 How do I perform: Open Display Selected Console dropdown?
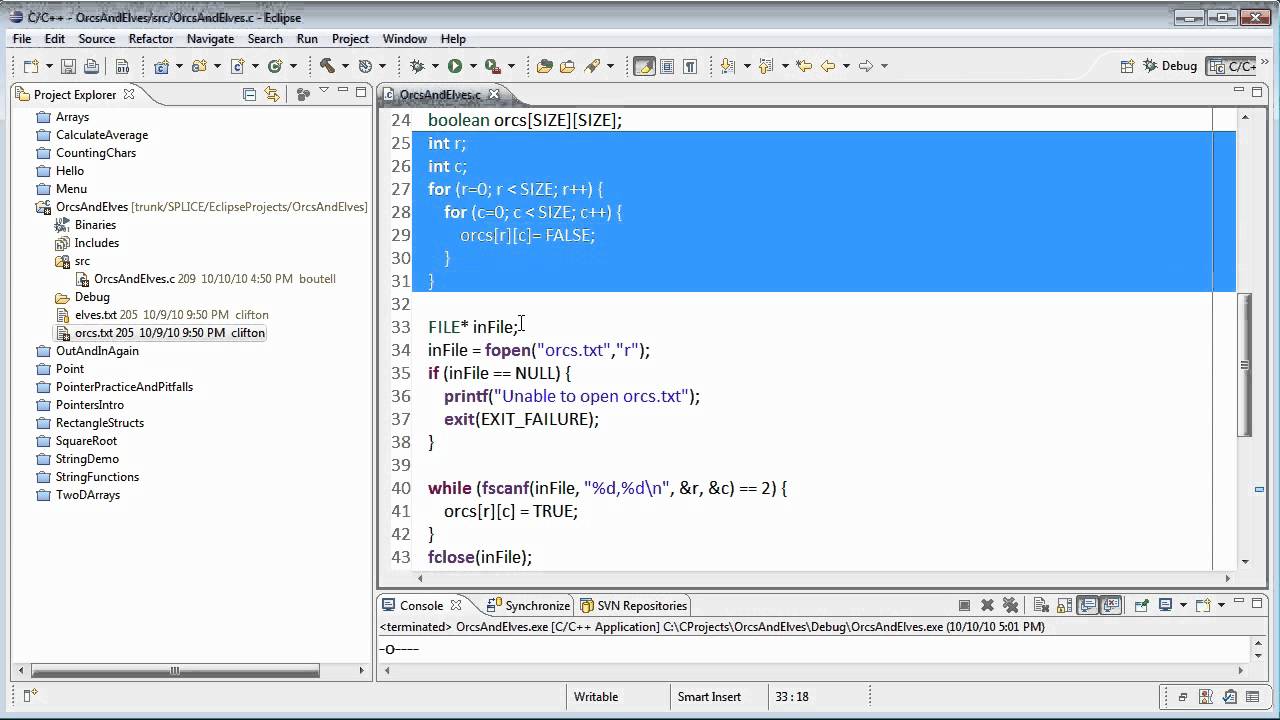1183,605
